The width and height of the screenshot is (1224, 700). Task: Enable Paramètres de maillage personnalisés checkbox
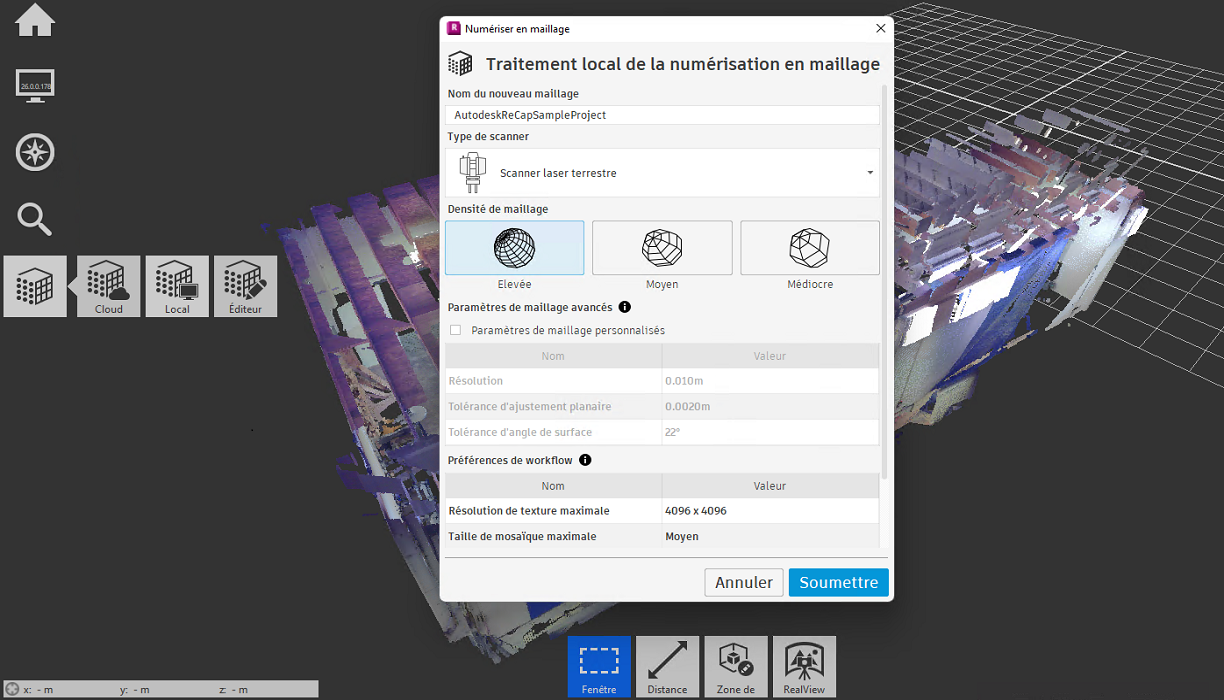tap(456, 330)
